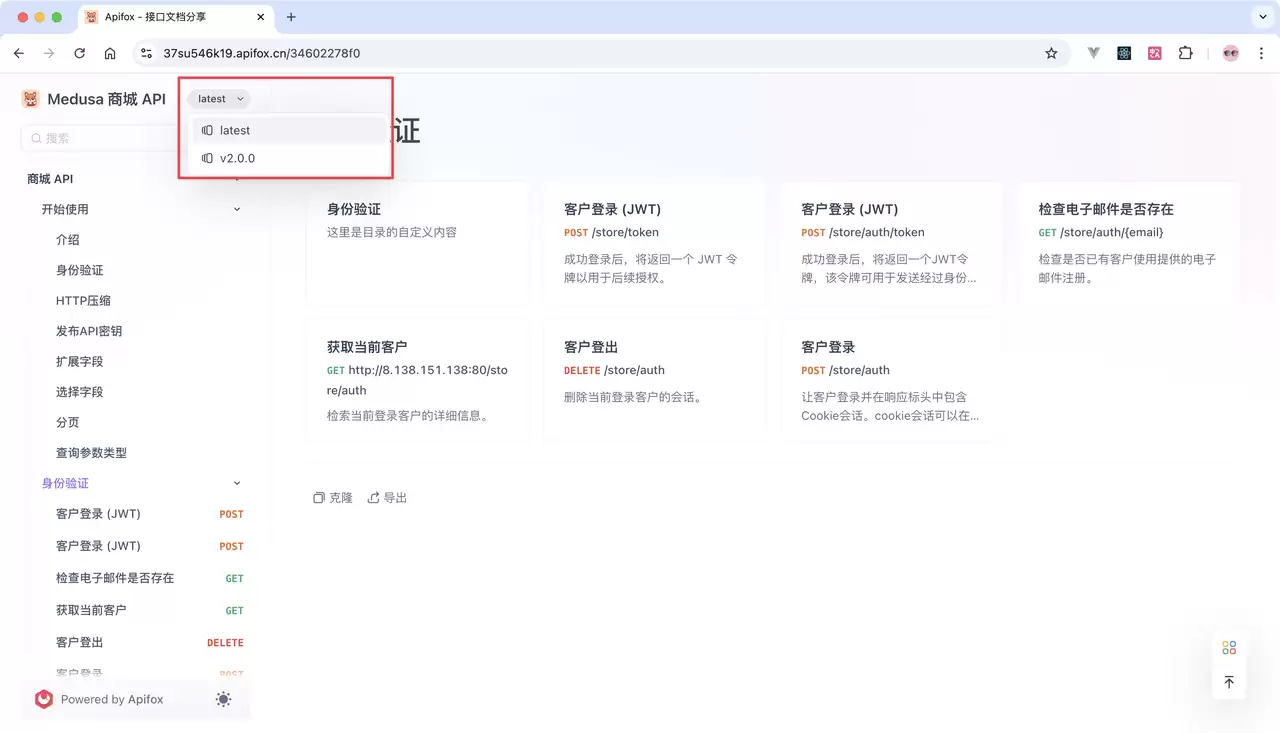Open the 客户登录 POST /store/auth card
1280x733 pixels.
pyautogui.click(x=891, y=380)
